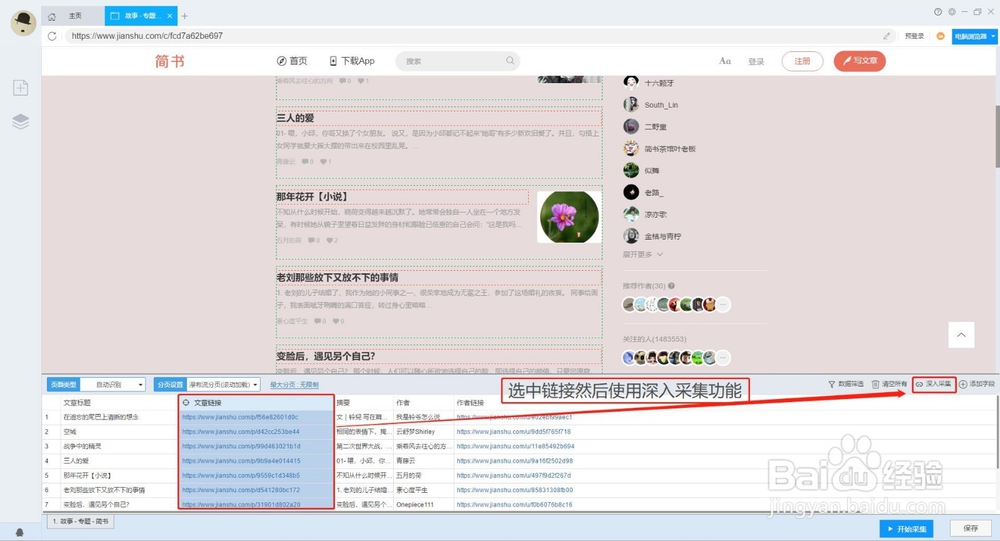Click the back-to-top arrow on webpage

961,335
